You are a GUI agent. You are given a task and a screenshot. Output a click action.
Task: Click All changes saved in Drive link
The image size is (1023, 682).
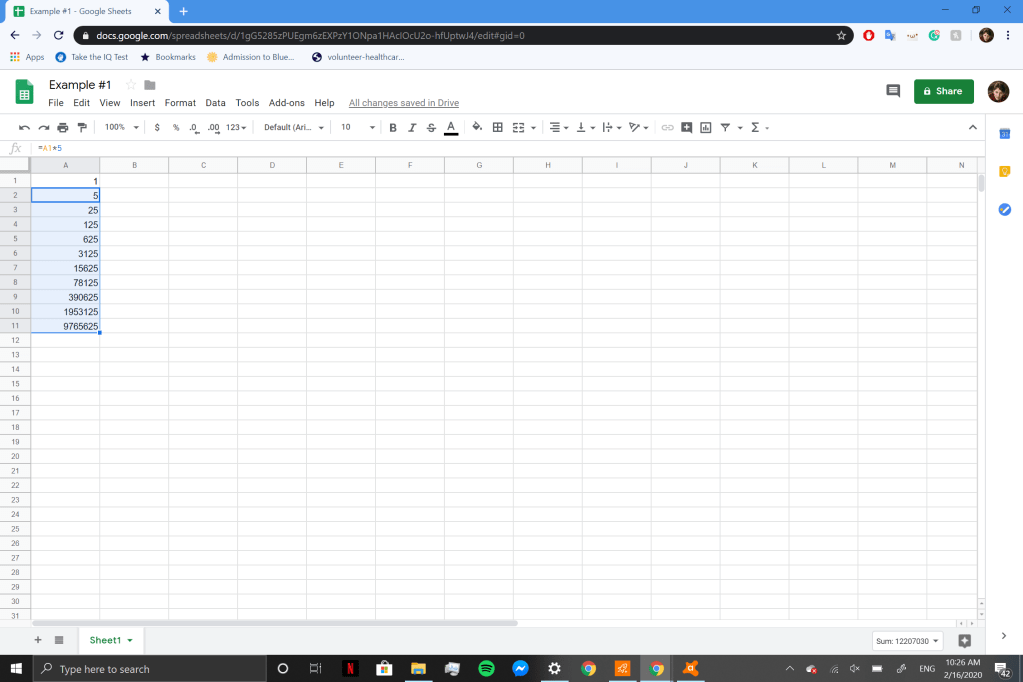point(403,103)
